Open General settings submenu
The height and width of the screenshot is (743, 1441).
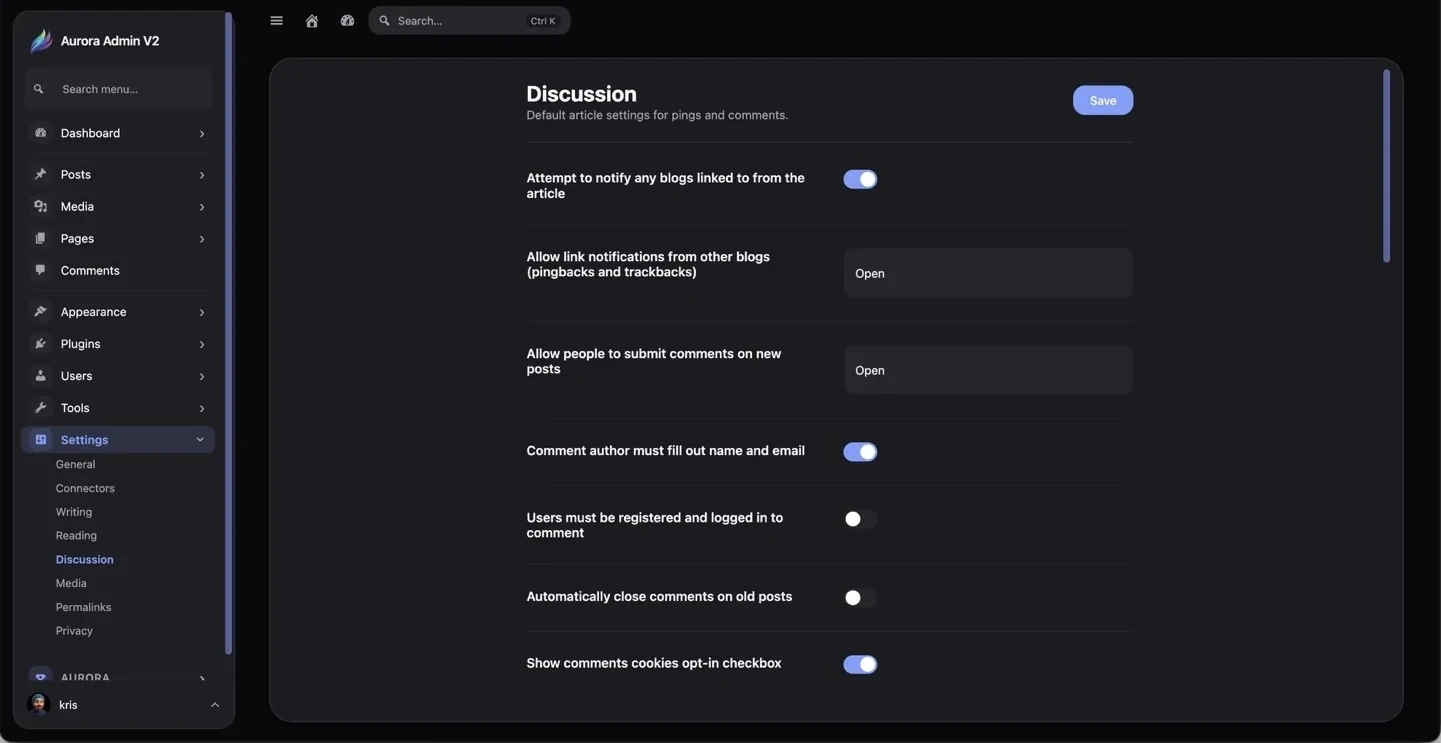point(76,465)
